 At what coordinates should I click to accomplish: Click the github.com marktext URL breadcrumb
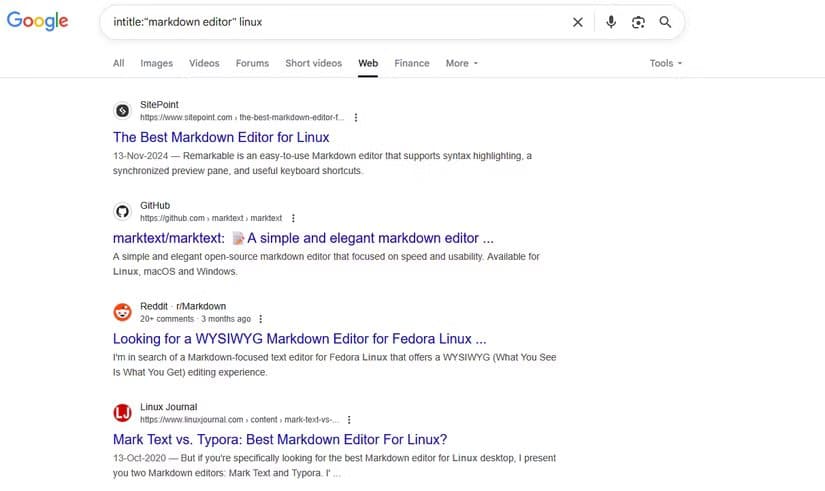[x=211, y=218]
